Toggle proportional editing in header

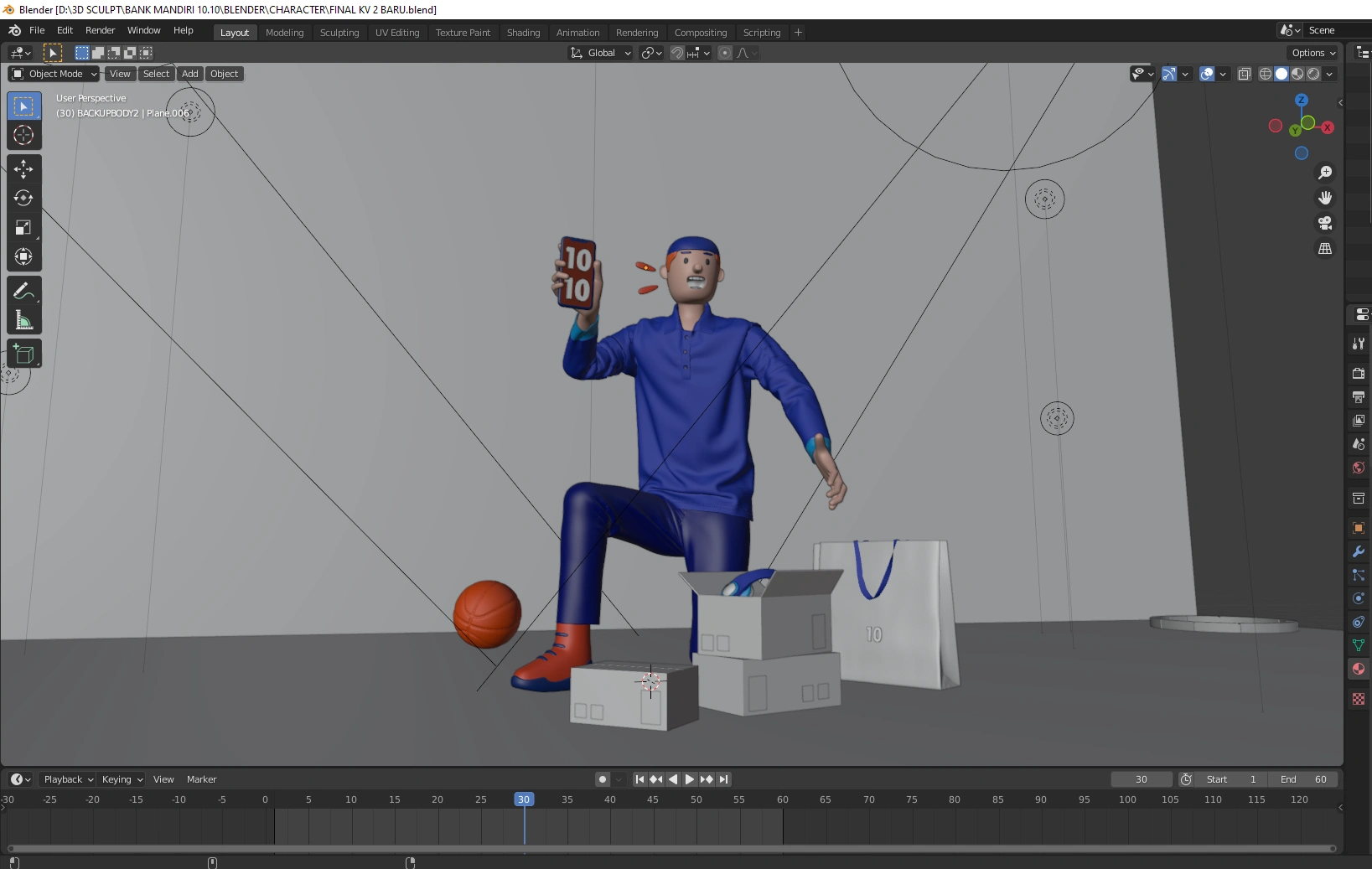[725, 53]
